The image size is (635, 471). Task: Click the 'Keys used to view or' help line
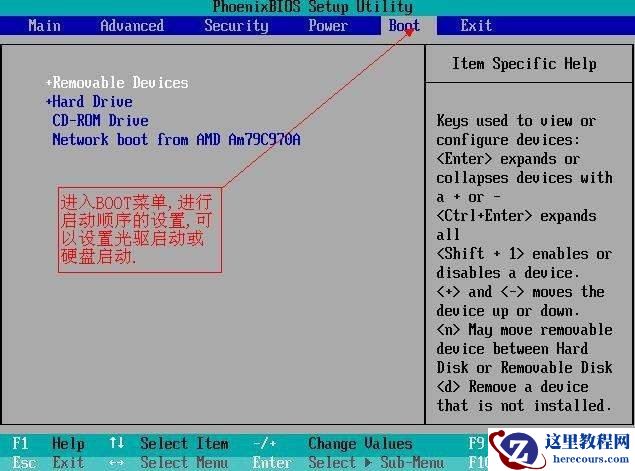[516, 121]
